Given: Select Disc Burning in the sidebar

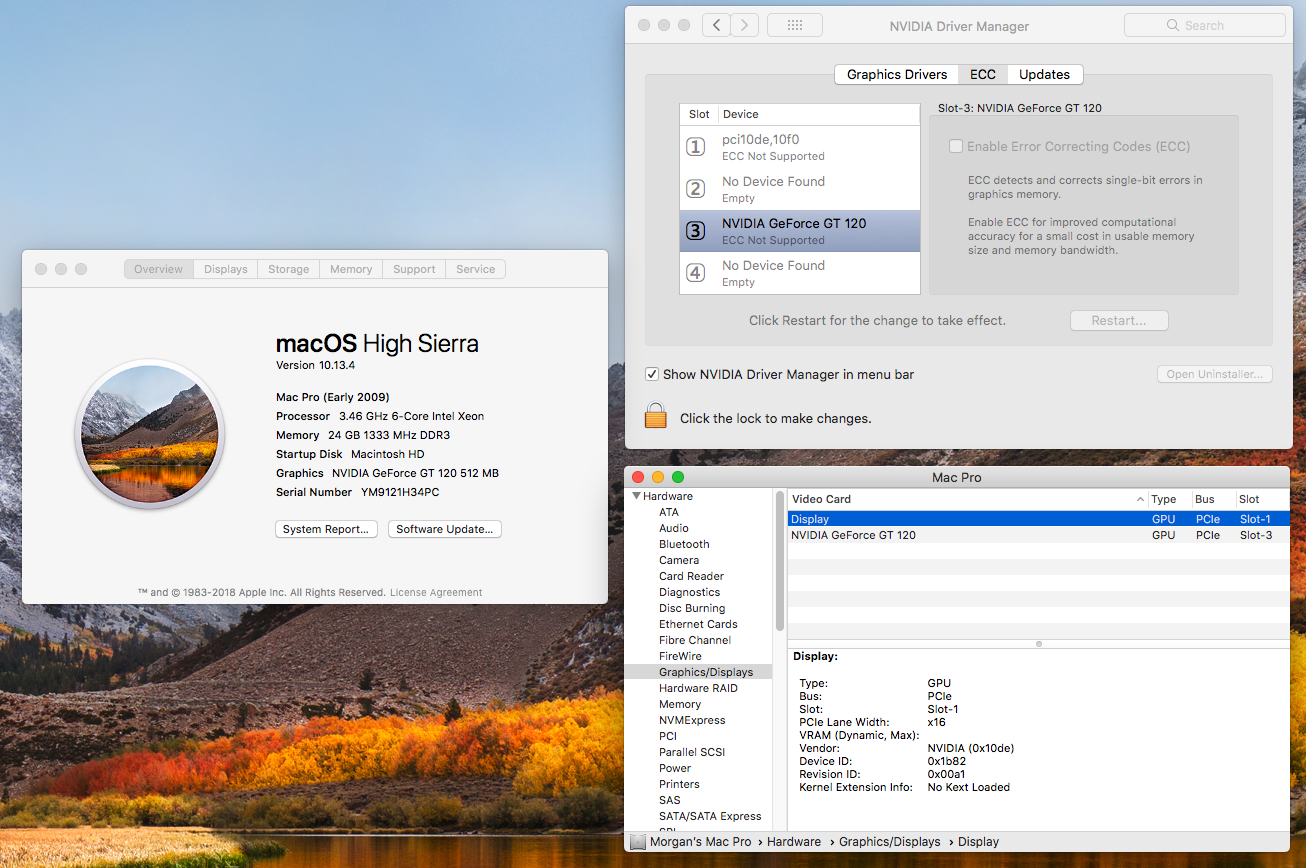Looking at the screenshot, I should pos(692,608).
